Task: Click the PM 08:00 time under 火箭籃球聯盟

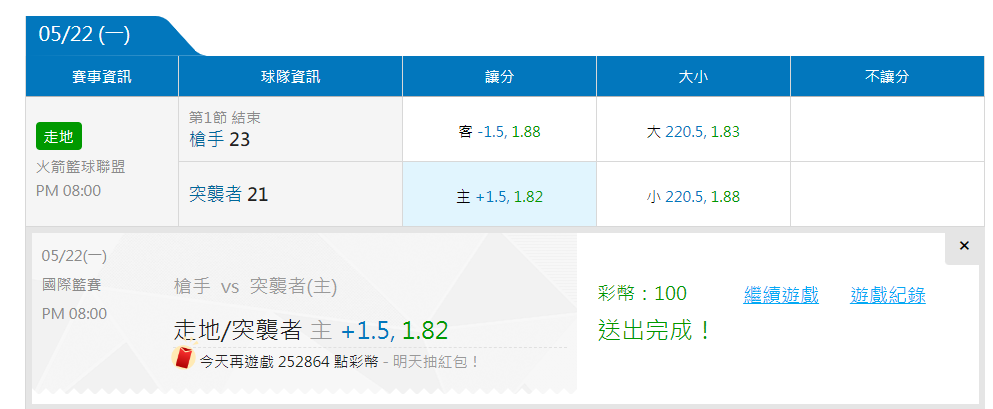Action: tap(68, 191)
